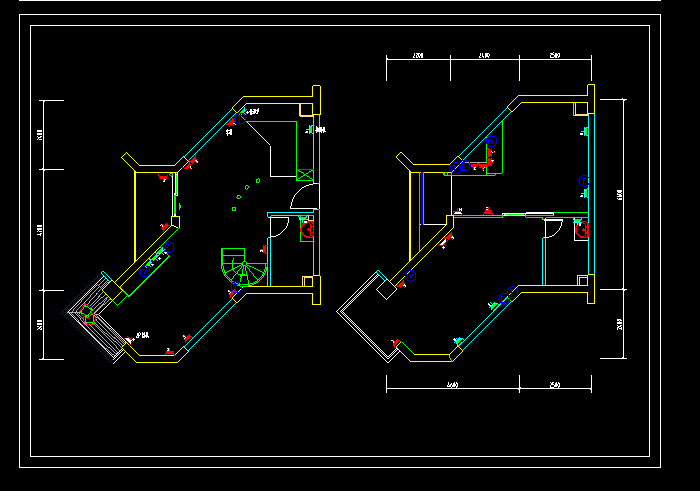This screenshot has width=700, height=491.
Task: Click lower vertical dimension text right of right plan
Action: [620, 323]
